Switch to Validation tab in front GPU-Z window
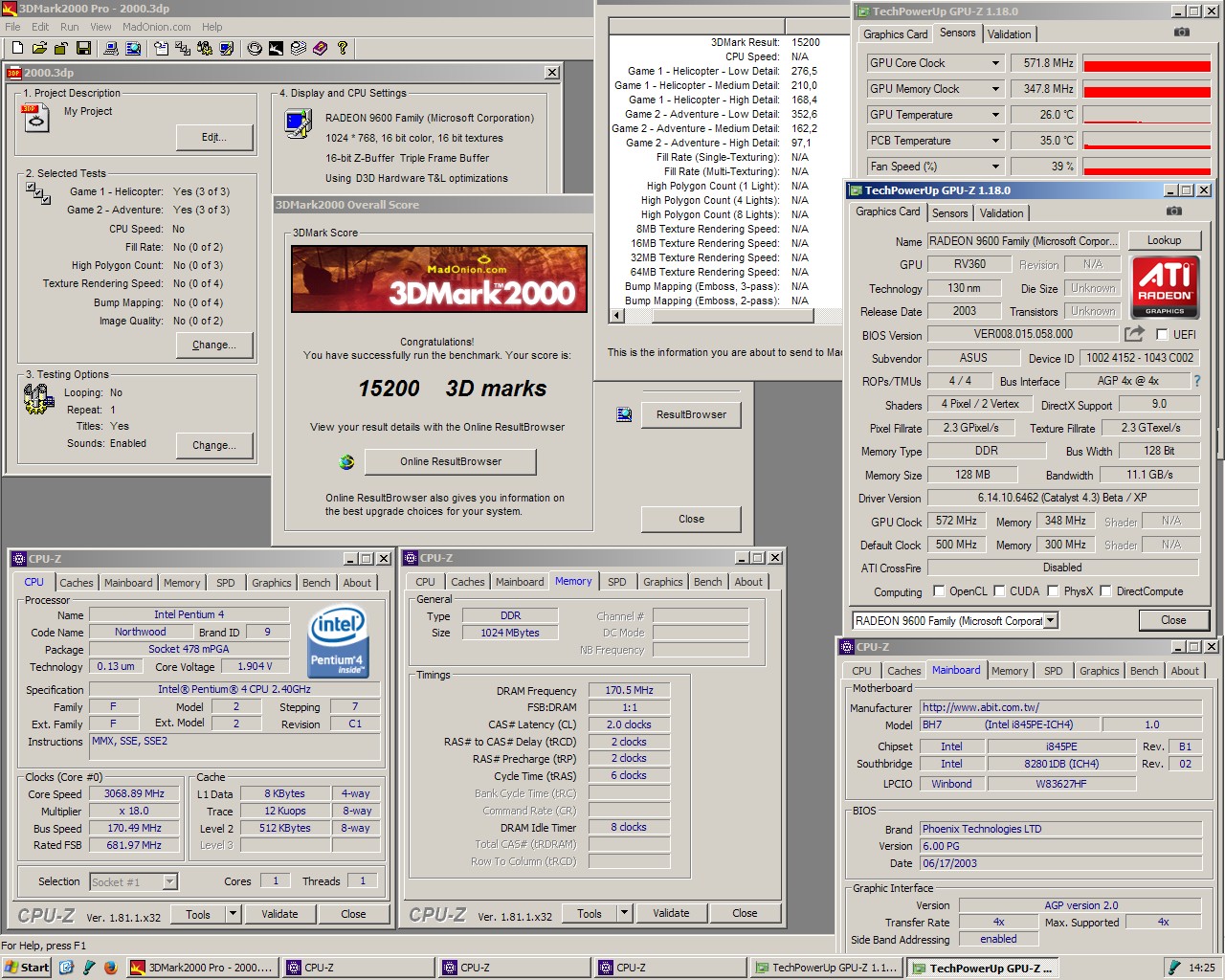 [1002, 213]
